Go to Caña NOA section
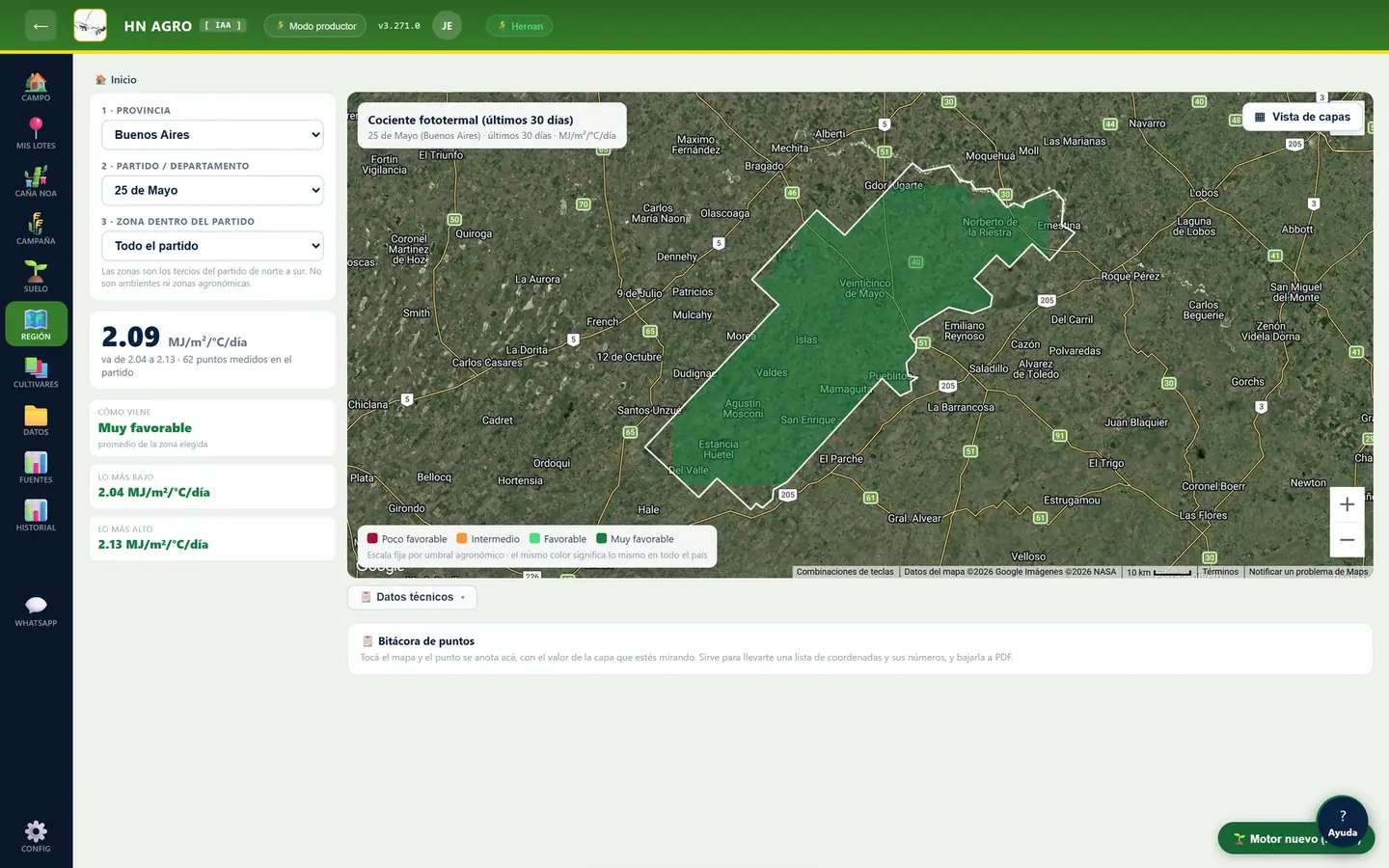Screen dimensions: 1389x868 (36, 181)
